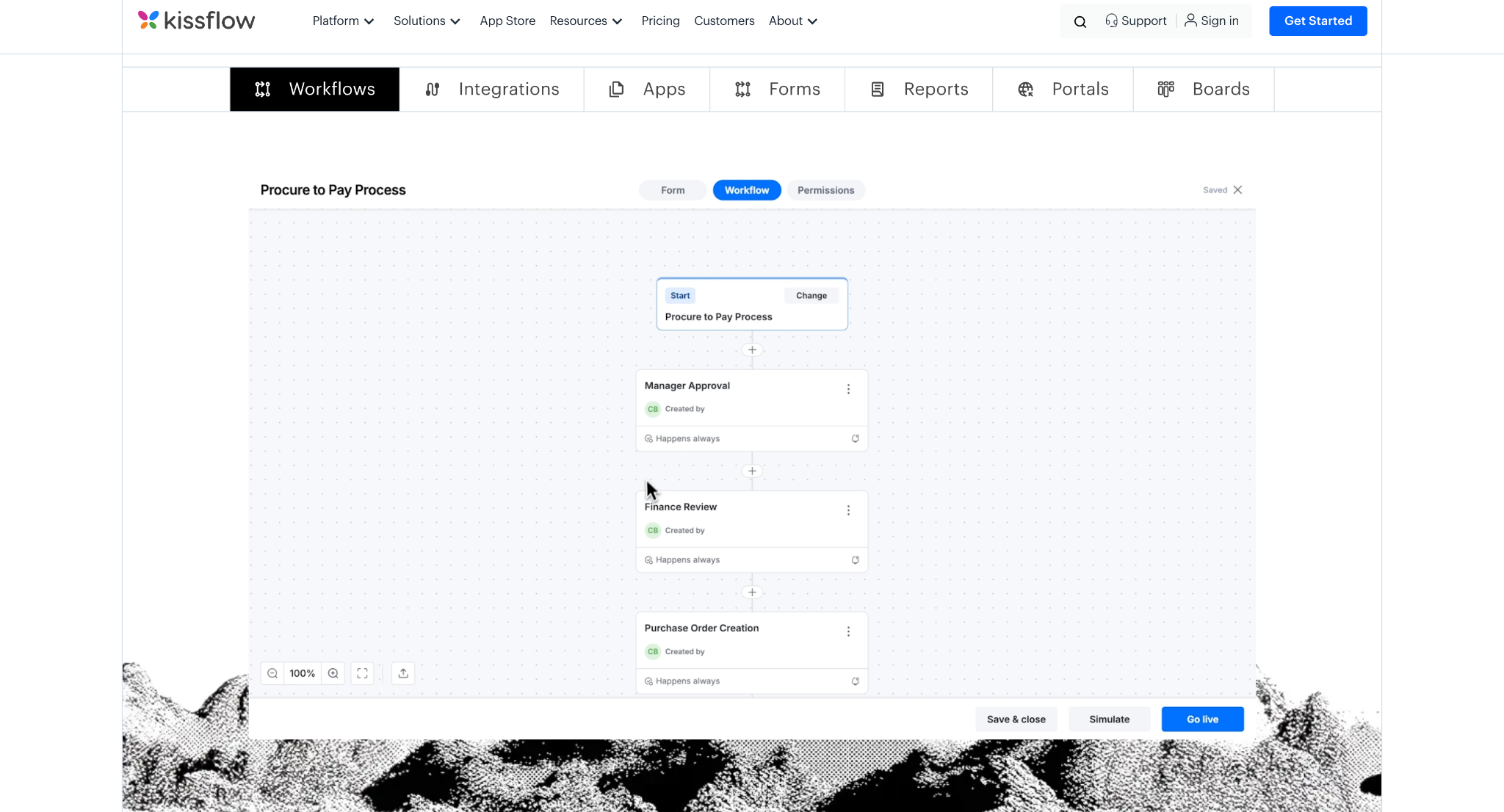Open Purchase Order Creation three-dot menu
This screenshot has height=812, width=1504.
(x=848, y=631)
